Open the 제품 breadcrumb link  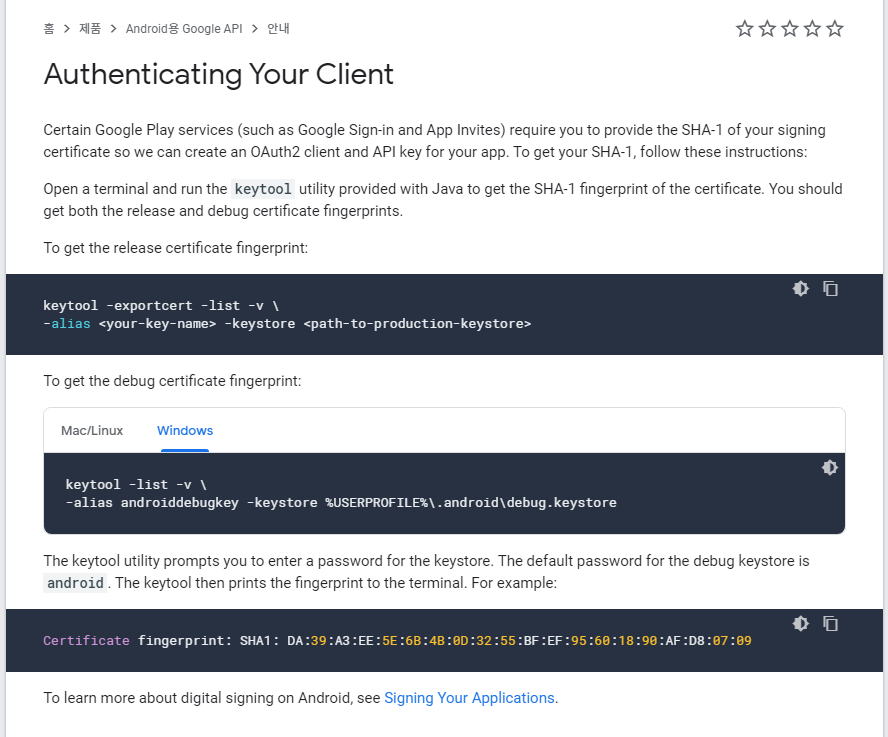tap(90, 28)
